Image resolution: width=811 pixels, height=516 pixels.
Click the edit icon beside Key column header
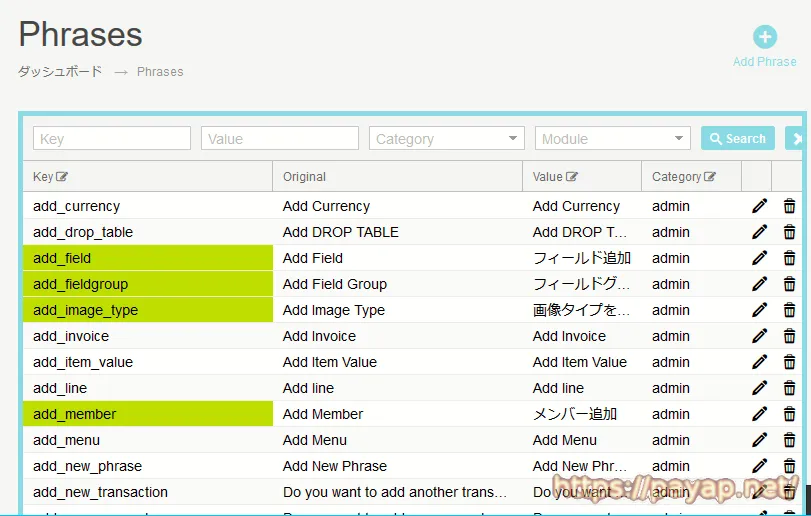point(63,177)
